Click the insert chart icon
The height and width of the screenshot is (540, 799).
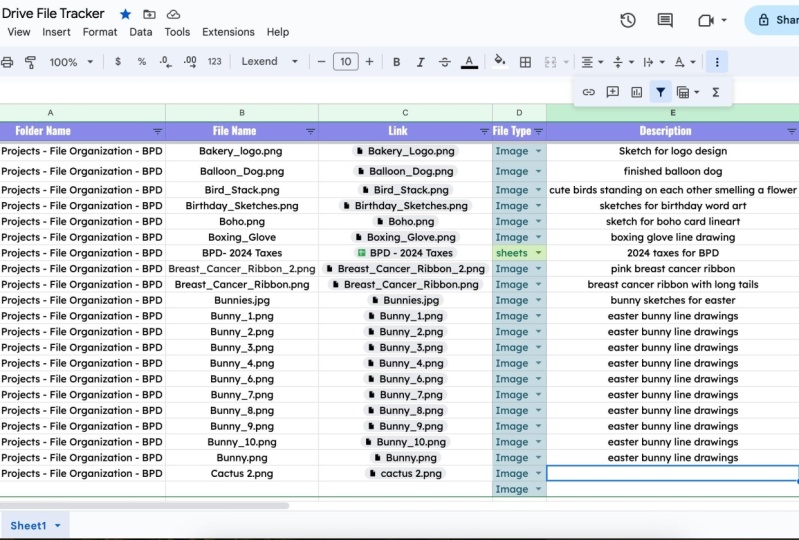(636, 92)
